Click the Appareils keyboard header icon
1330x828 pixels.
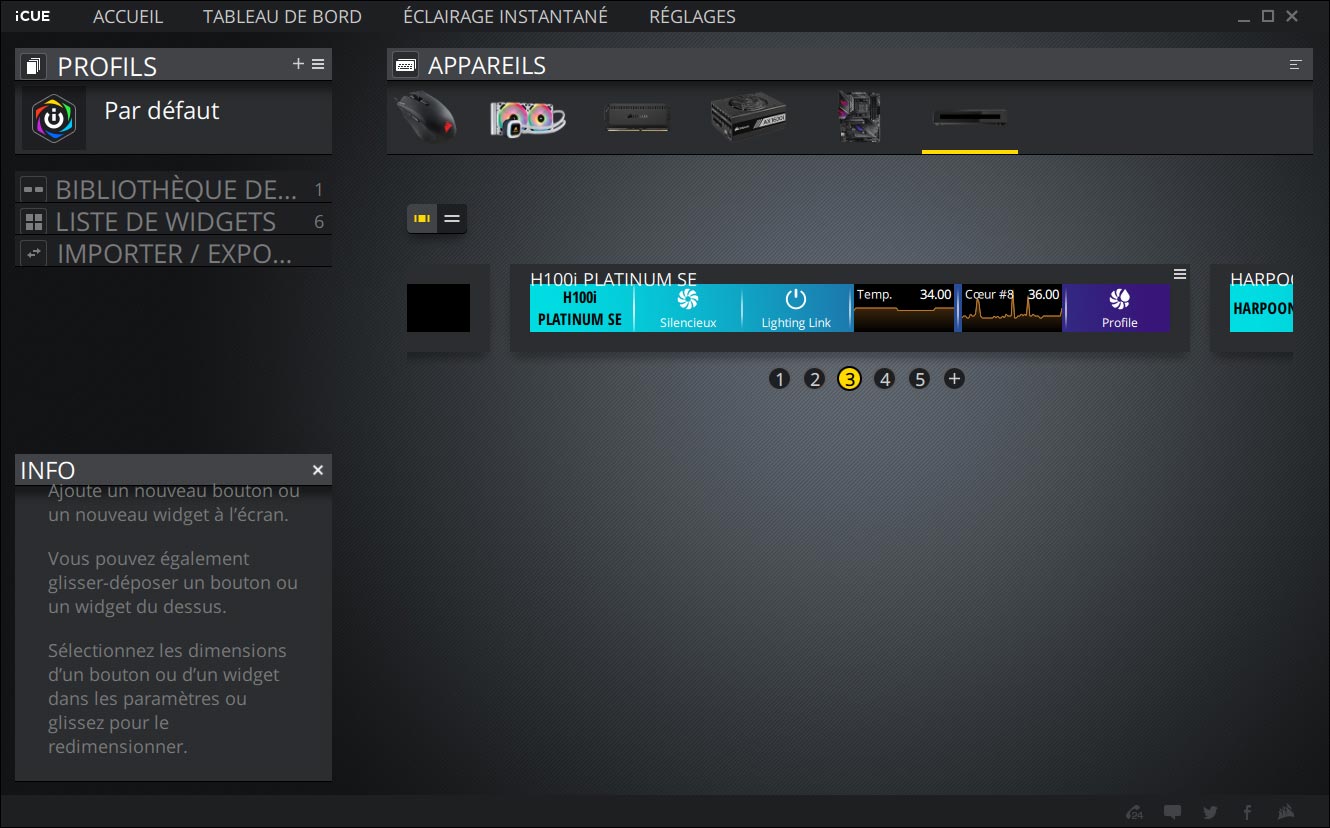[x=405, y=65]
